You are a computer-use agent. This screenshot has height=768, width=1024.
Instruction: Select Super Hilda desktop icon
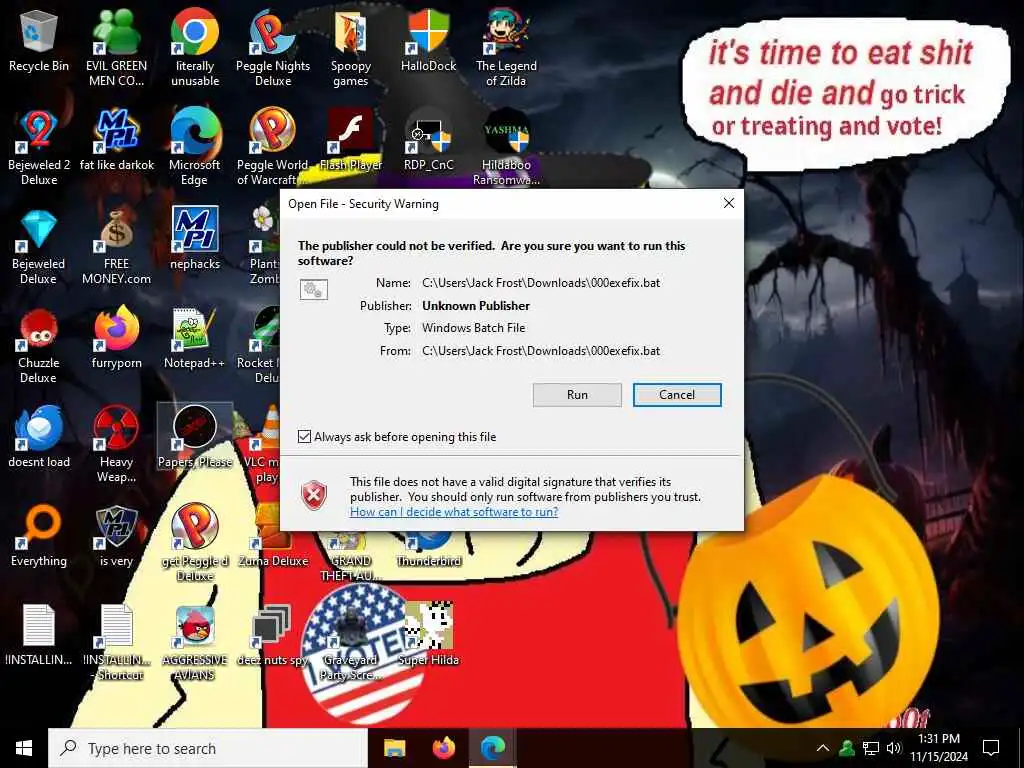(428, 635)
